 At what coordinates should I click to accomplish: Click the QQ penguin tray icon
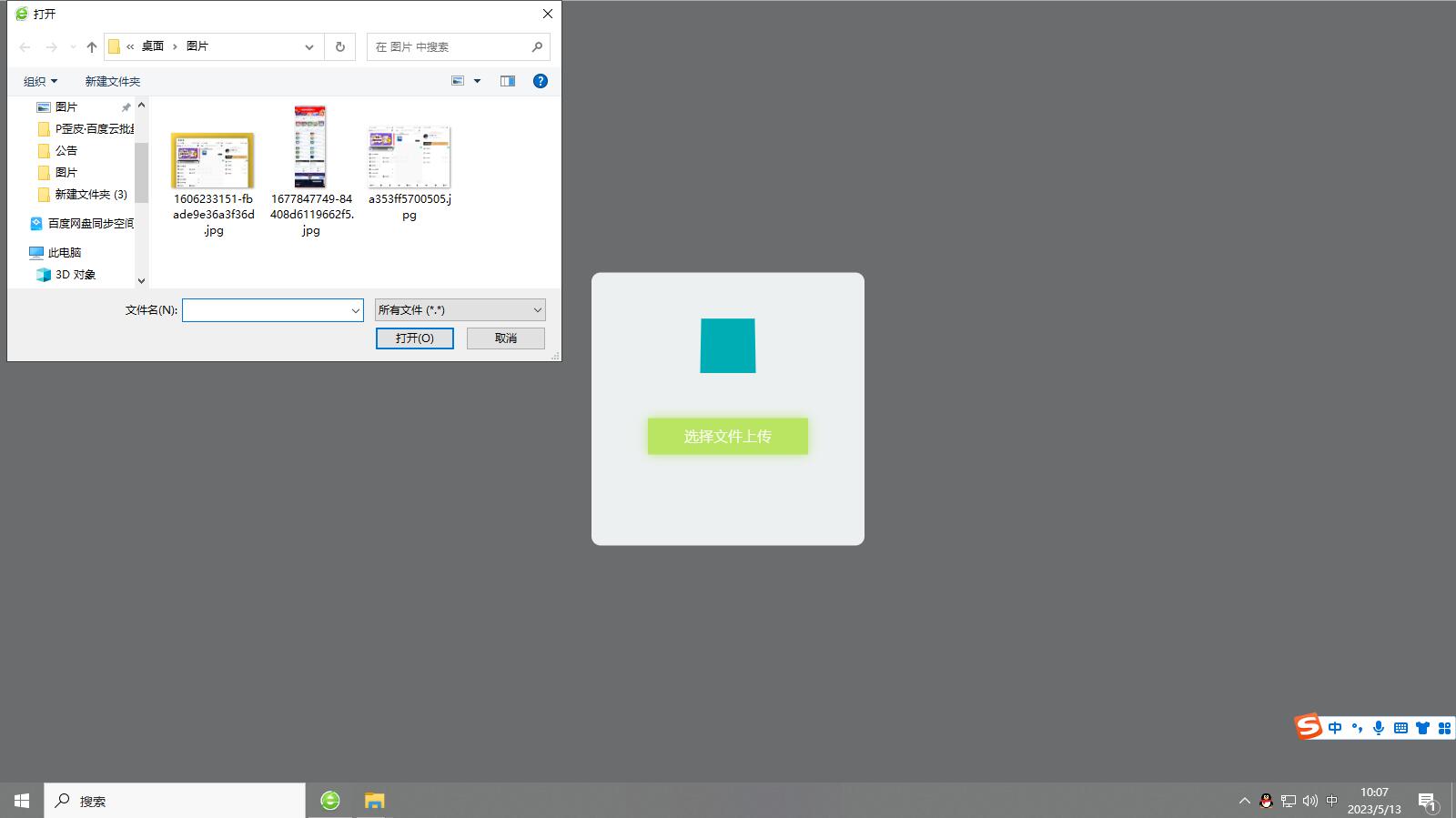point(1266,801)
